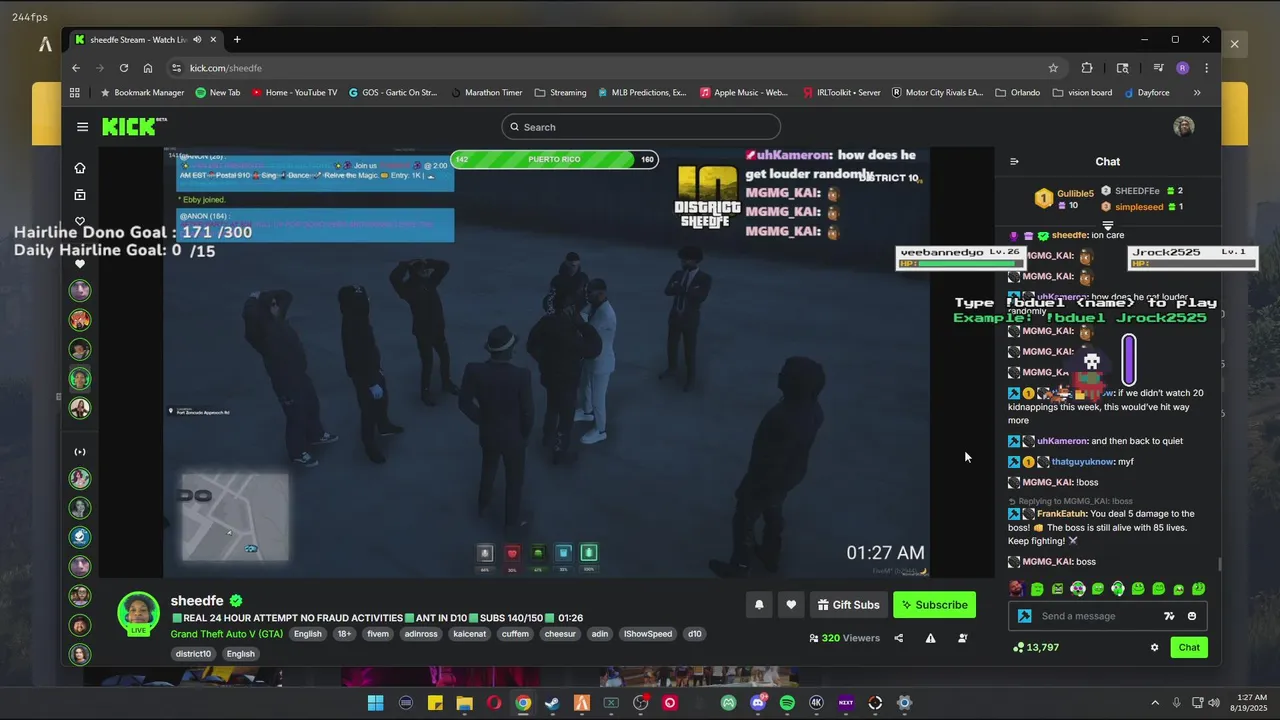This screenshot has width=1280, height=720.
Task: Open Spotify from the taskbar
Action: [x=787, y=703]
